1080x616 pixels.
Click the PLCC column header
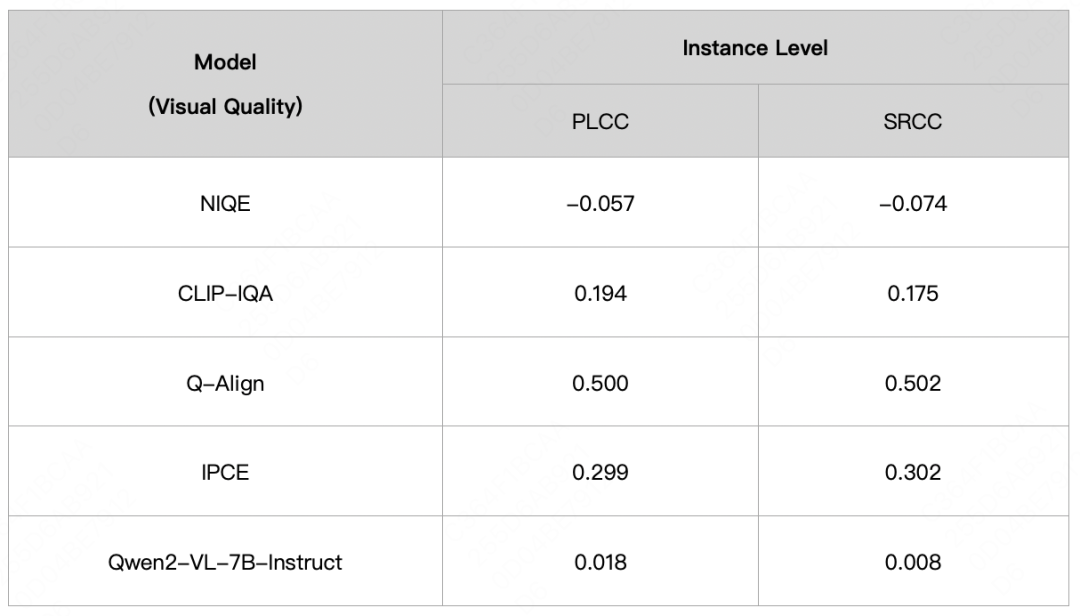point(600,121)
